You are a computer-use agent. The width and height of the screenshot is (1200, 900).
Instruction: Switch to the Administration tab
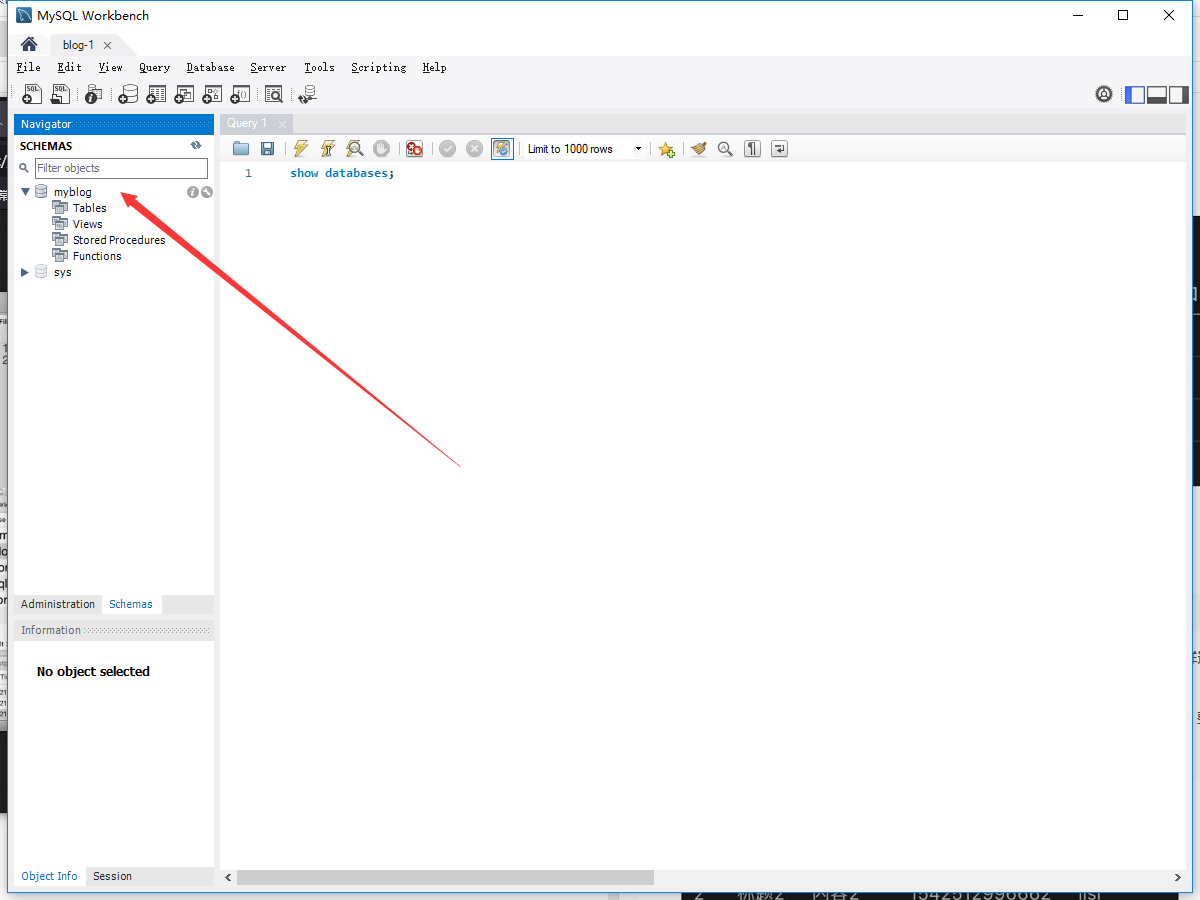(x=58, y=604)
